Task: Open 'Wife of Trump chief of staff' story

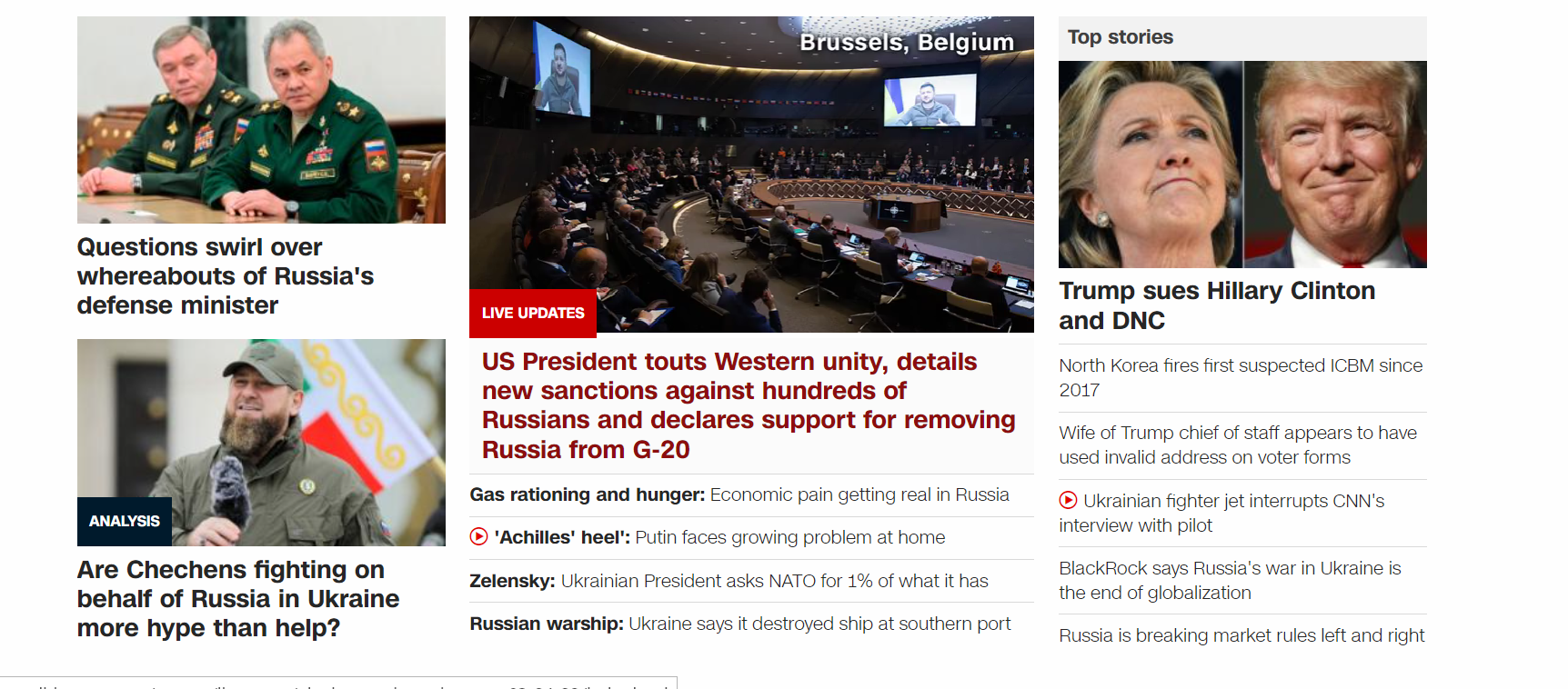Action: click(1238, 444)
